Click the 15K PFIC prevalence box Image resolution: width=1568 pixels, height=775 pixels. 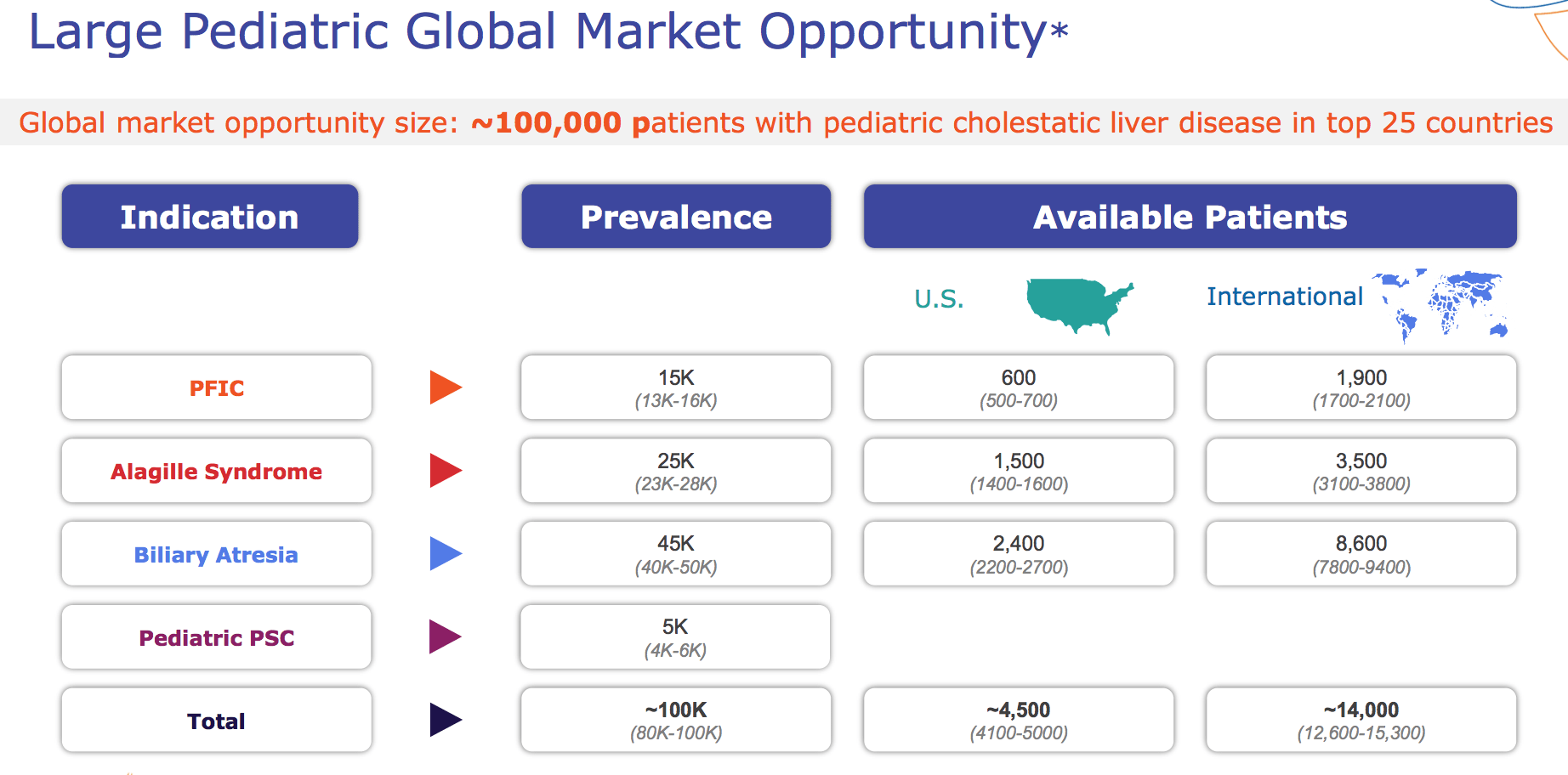tap(676, 387)
